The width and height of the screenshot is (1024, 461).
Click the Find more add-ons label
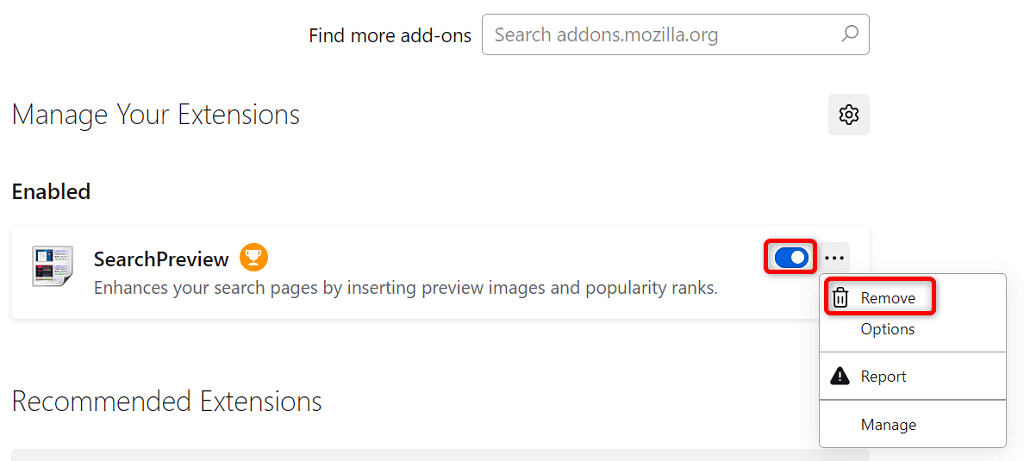coord(390,35)
